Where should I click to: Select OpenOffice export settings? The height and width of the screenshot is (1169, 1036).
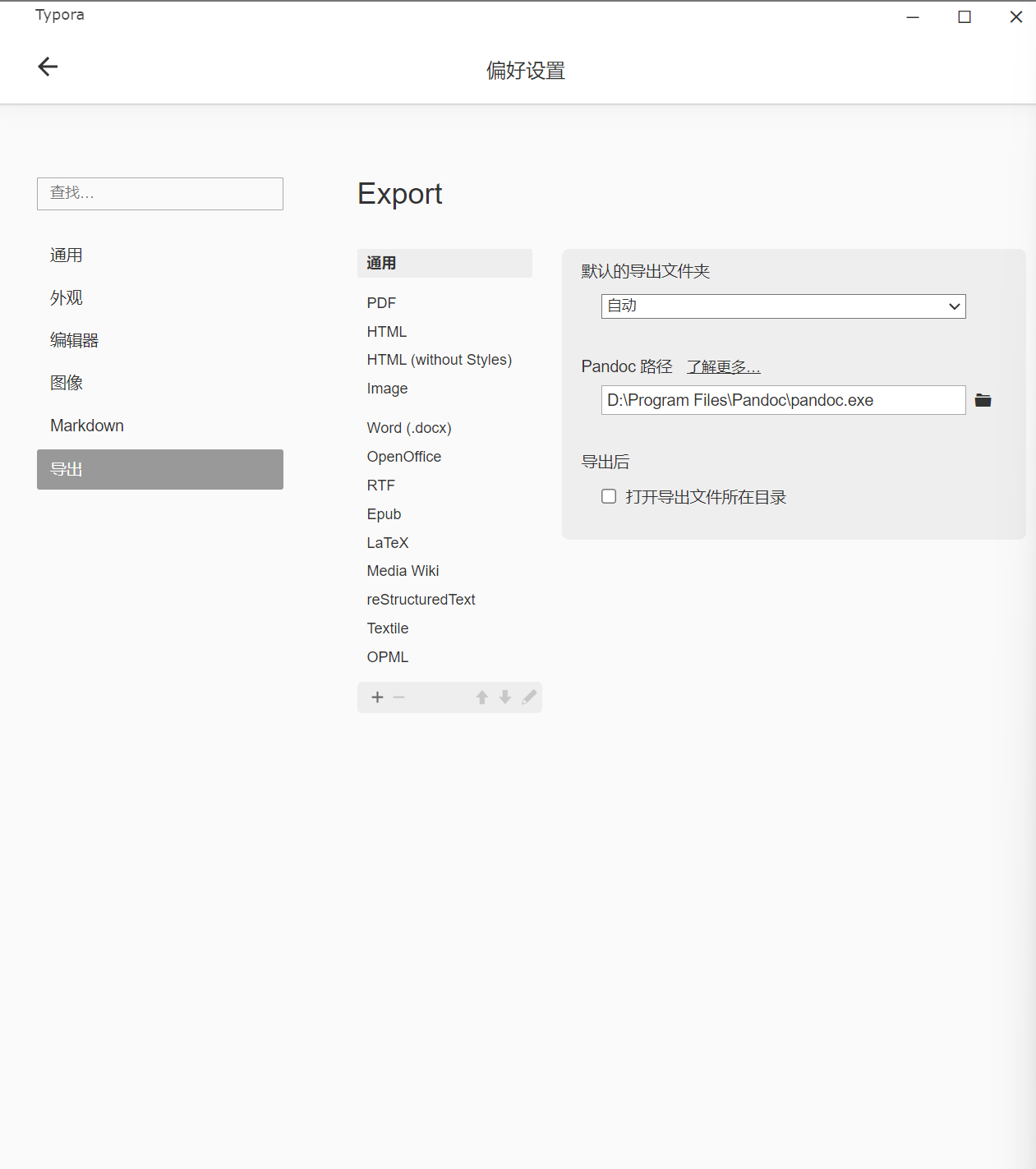tap(444, 457)
